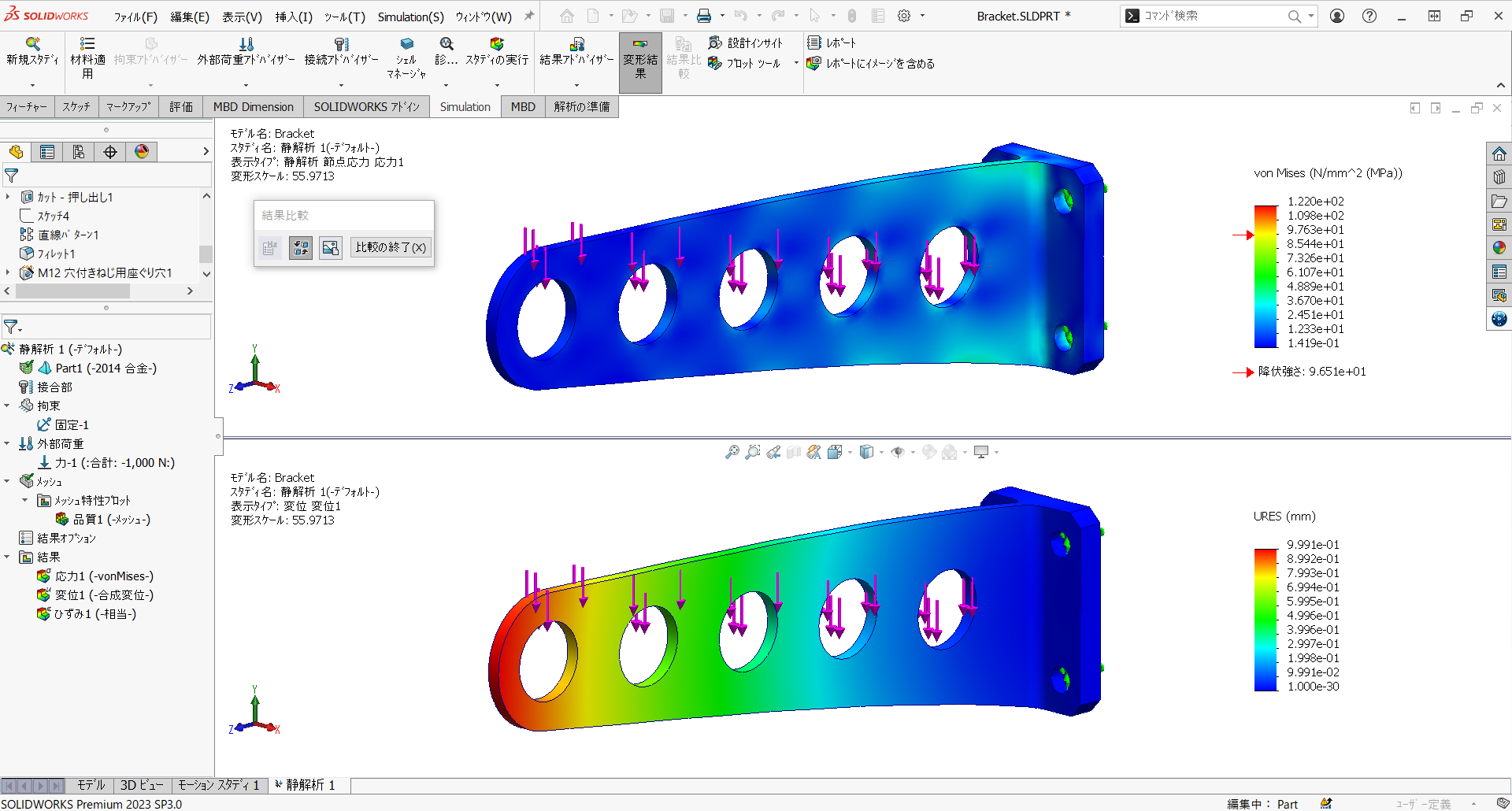Screen dimensions: 1512x811
Task: Select the DisplayManager color ball tab icon
Action: [142, 152]
